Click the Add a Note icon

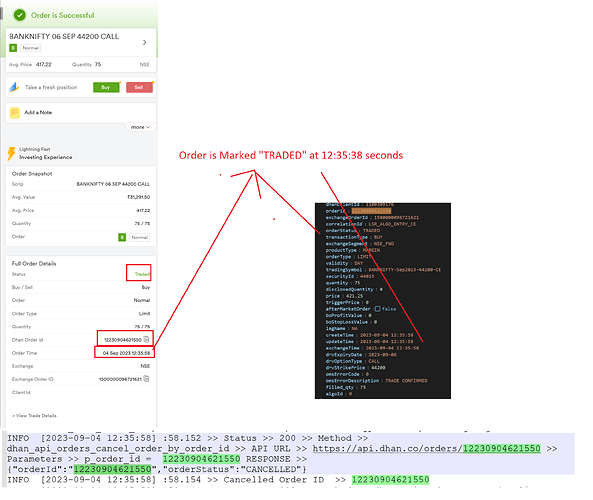coord(15,113)
